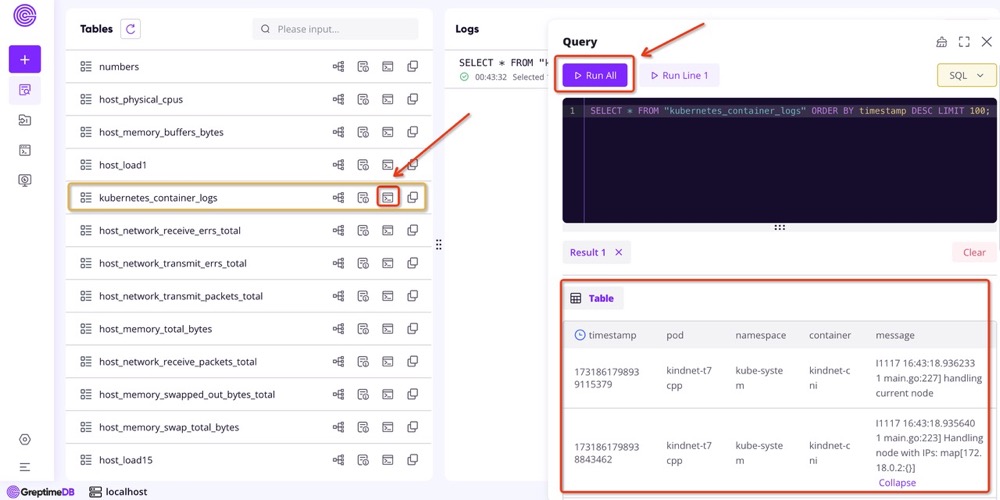1000x500 pixels.
Task: Click the query icon for kubernetes_container_logs
Action: pos(388,198)
